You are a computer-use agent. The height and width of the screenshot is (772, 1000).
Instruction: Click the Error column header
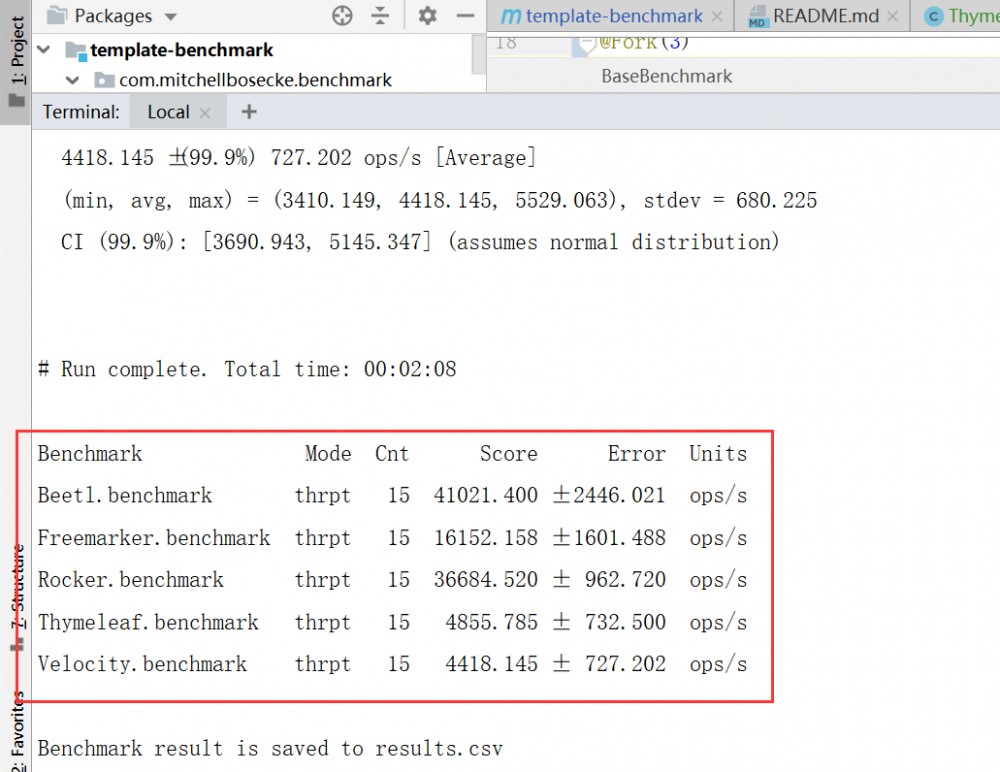pos(636,454)
